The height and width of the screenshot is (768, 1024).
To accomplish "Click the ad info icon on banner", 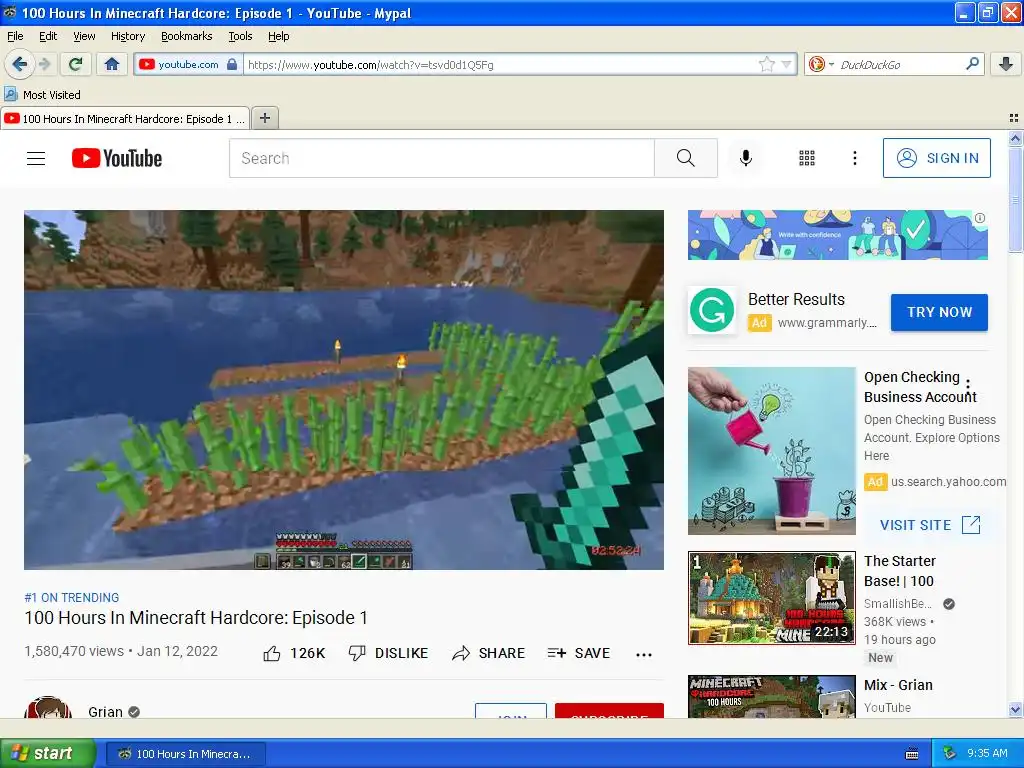I will (x=980, y=218).
